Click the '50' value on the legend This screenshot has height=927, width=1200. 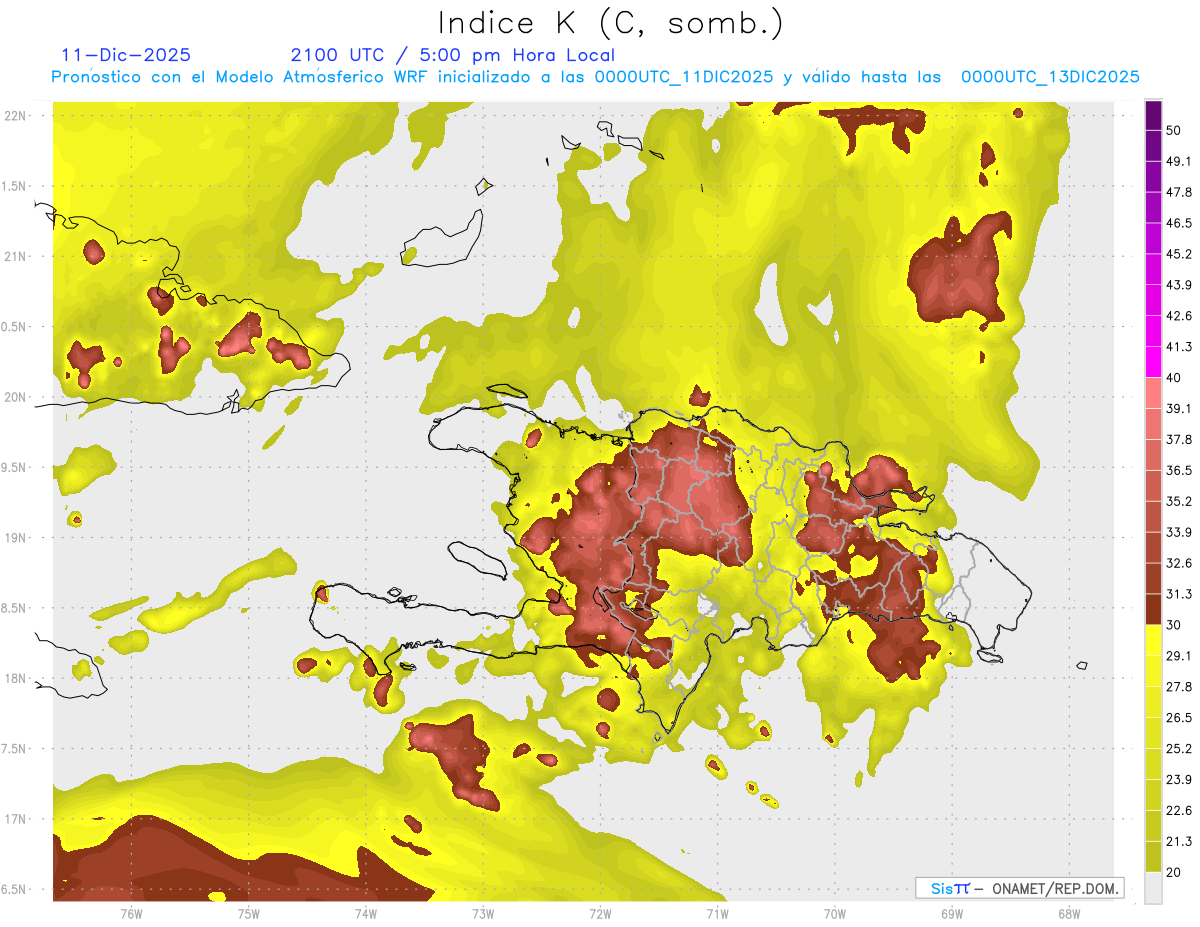(x=1174, y=130)
